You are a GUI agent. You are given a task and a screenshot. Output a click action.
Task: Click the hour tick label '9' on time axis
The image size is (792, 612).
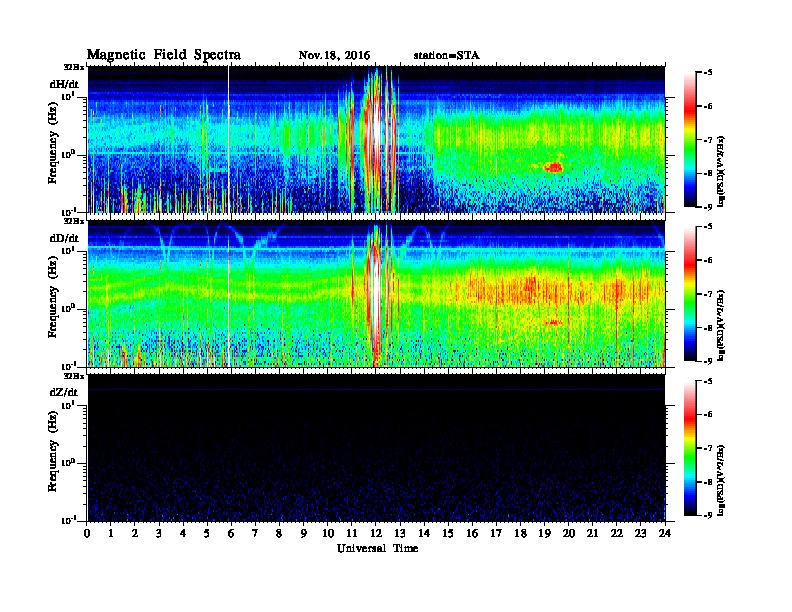pos(304,533)
